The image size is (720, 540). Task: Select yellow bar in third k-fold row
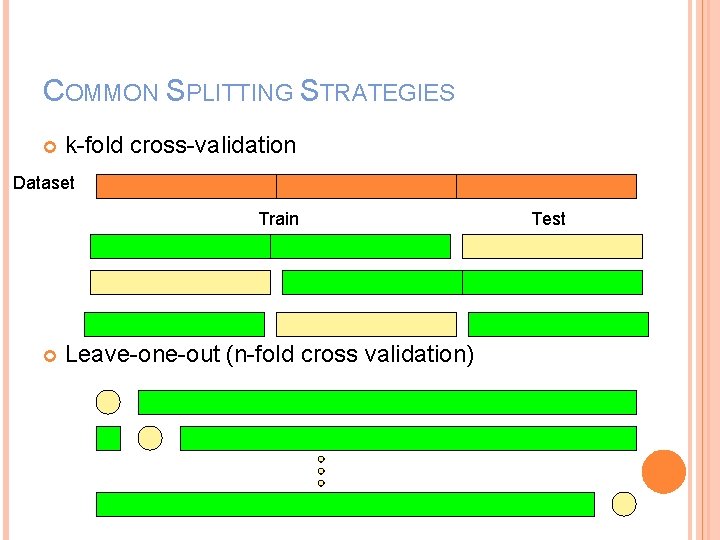(x=366, y=324)
